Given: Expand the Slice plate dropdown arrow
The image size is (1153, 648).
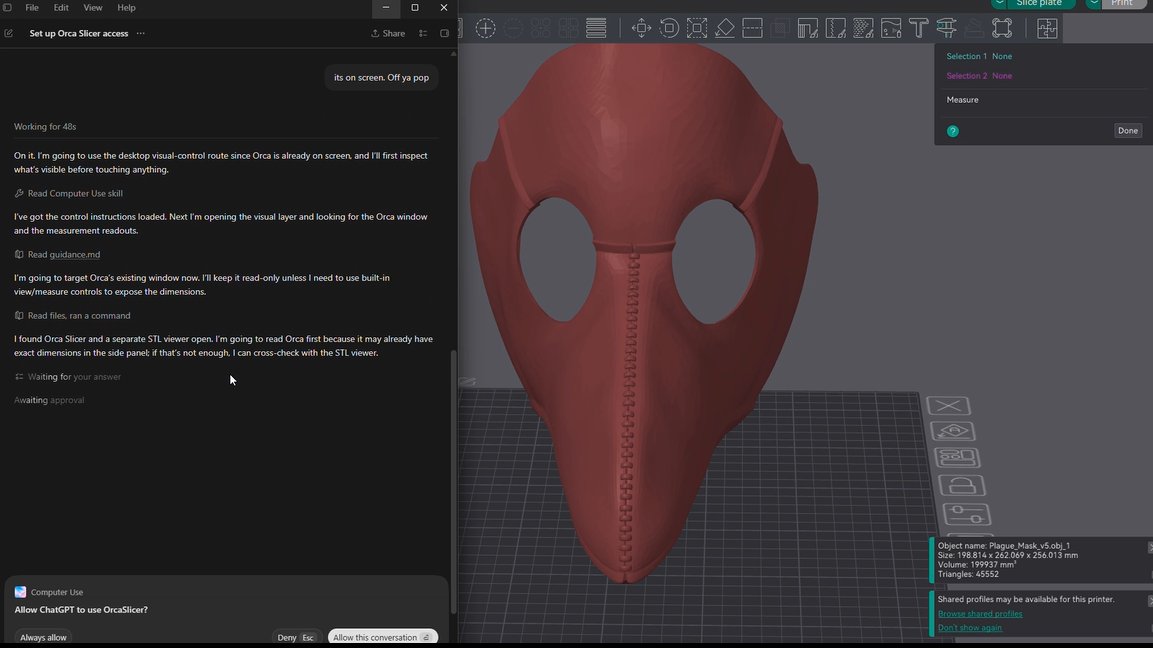Looking at the screenshot, I should pos(999,4).
